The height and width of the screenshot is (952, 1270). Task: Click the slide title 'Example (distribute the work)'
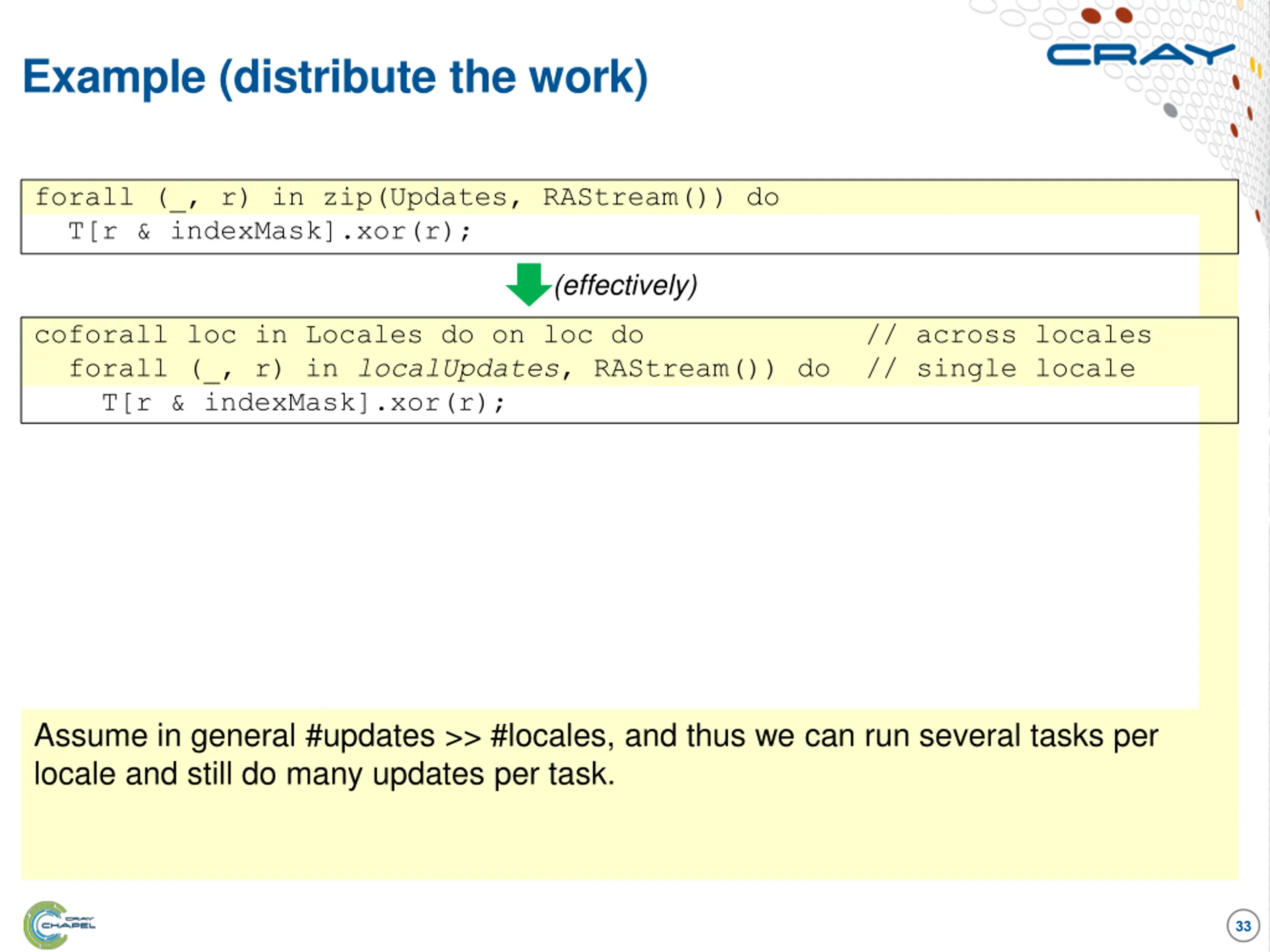[335, 77]
